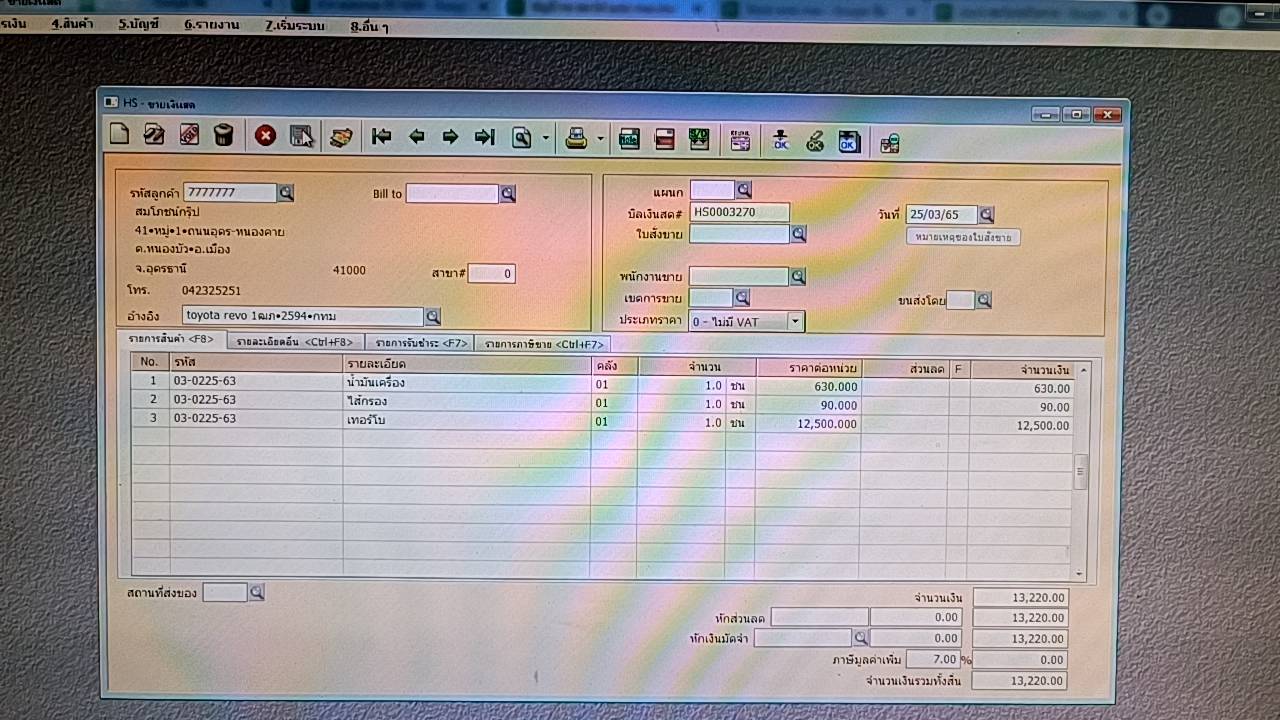The image size is (1280, 720).
Task: Click the VAT percentage field 7.00
Action: point(932,660)
